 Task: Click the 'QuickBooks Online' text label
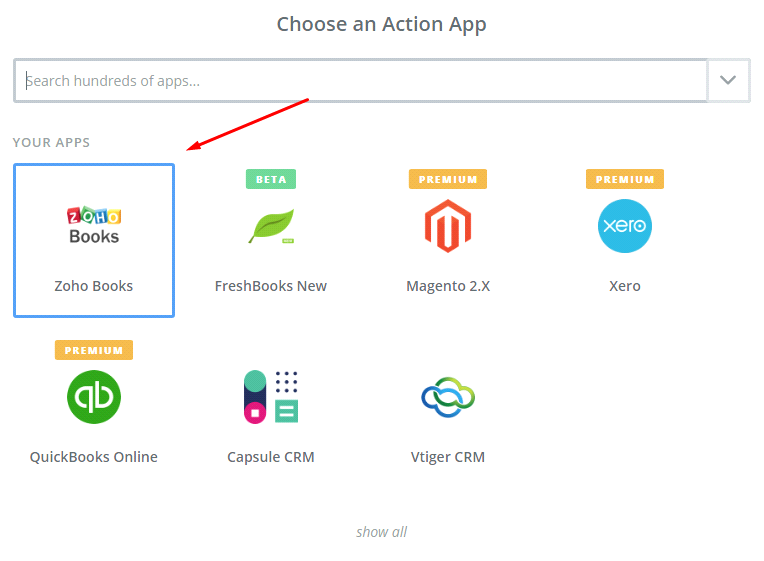[94, 457]
